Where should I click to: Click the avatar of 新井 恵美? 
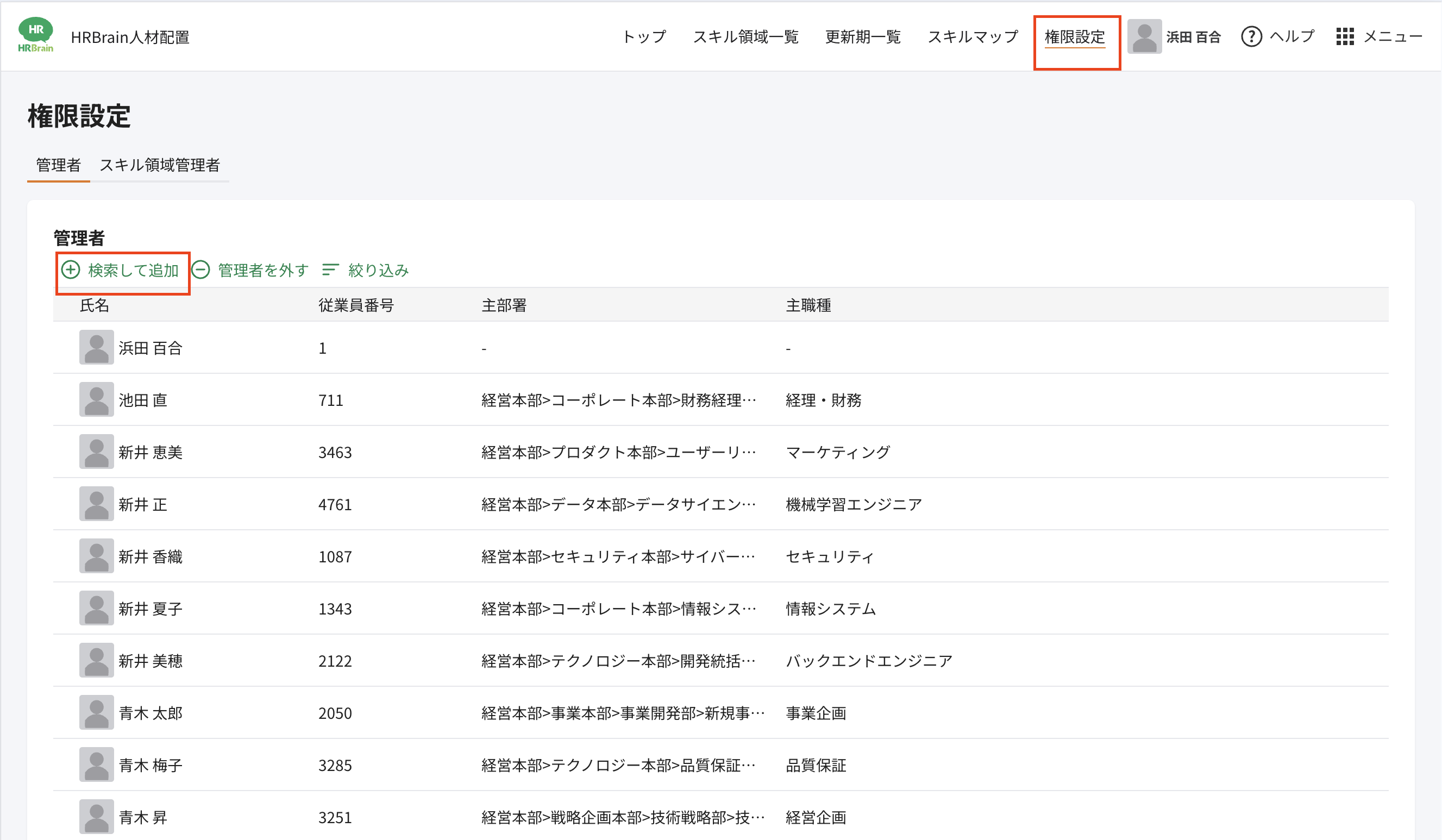coord(96,452)
